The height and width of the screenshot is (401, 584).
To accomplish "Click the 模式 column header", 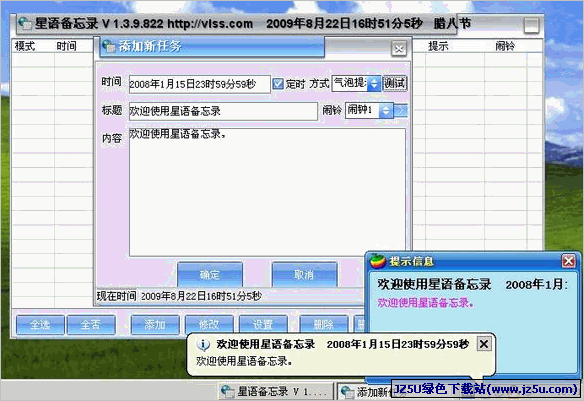I will pyautogui.click(x=25, y=46).
